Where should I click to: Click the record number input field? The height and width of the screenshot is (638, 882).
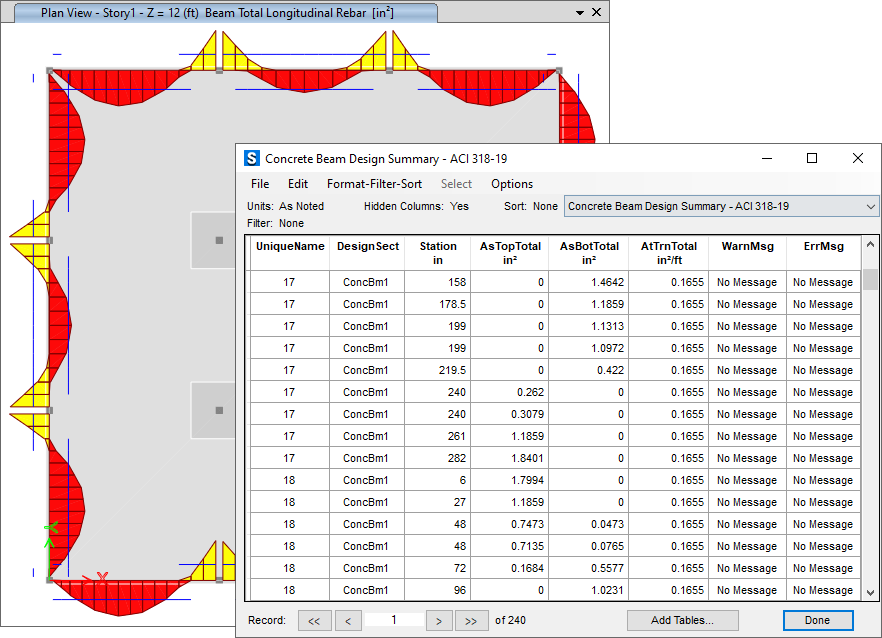(394, 620)
